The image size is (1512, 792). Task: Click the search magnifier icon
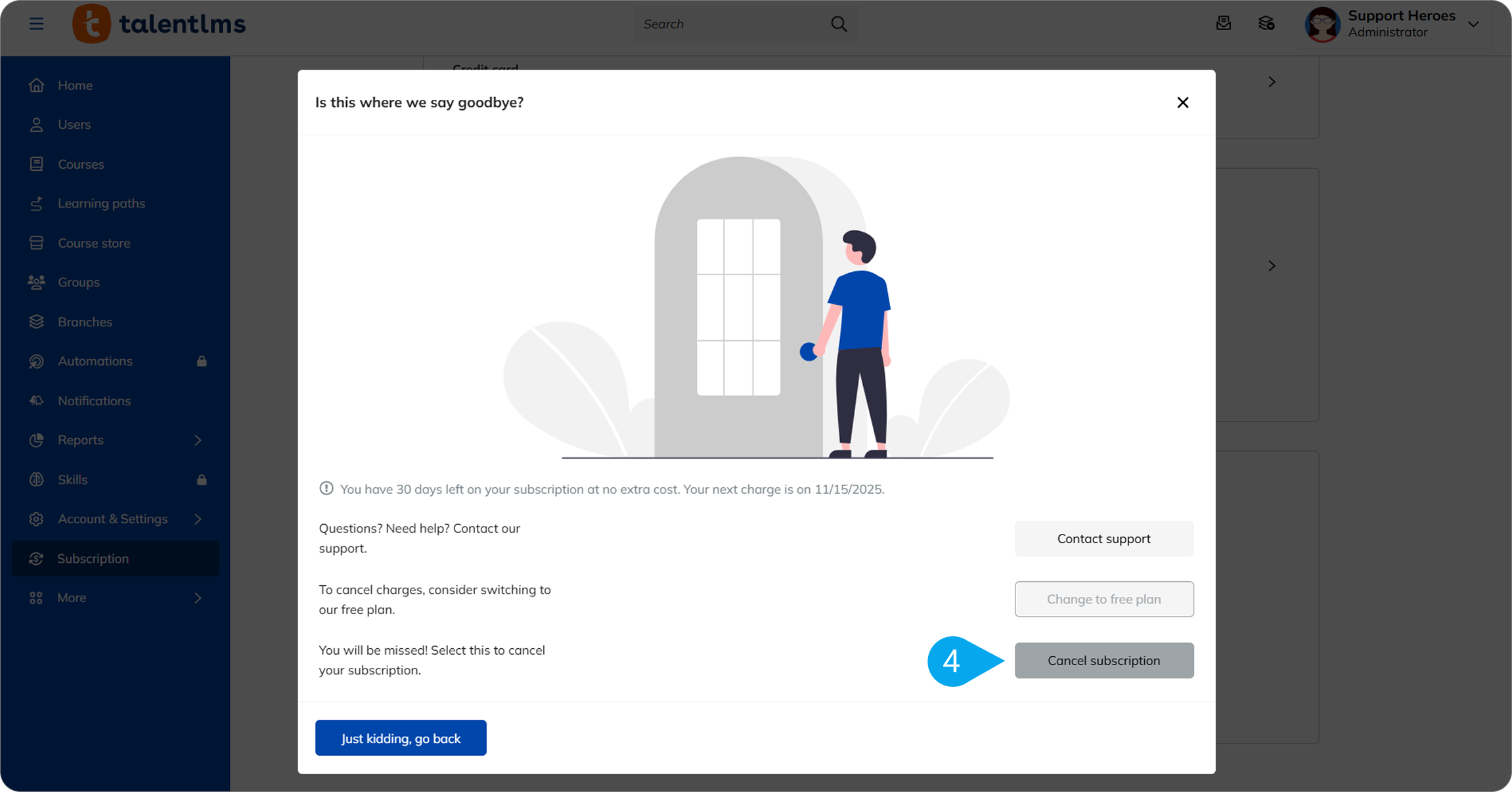pyautogui.click(x=839, y=24)
